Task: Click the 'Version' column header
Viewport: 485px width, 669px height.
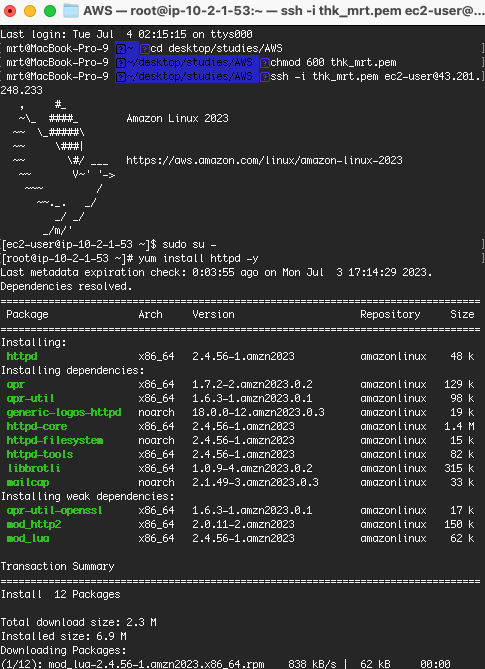Action: 213,314
